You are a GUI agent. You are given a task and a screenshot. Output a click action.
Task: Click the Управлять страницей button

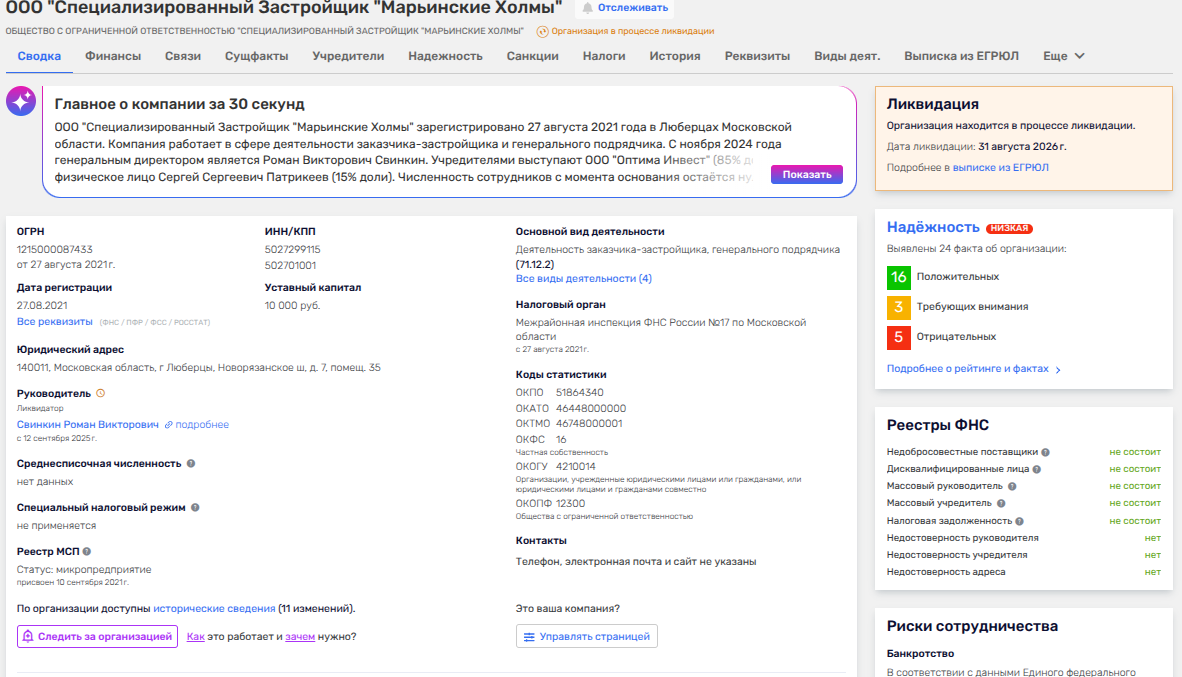click(x=587, y=636)
